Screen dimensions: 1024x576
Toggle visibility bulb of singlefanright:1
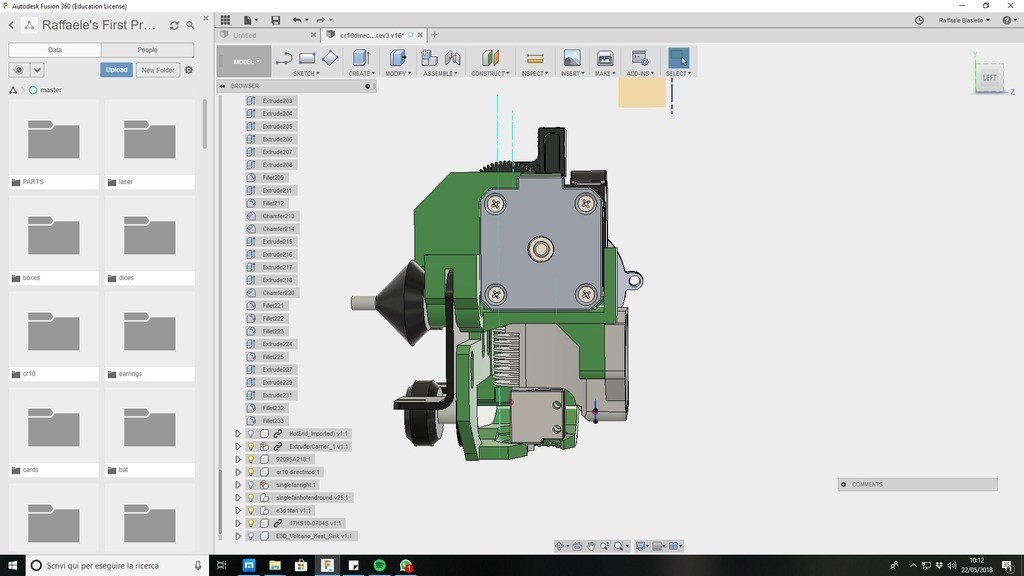click(251, 485)
